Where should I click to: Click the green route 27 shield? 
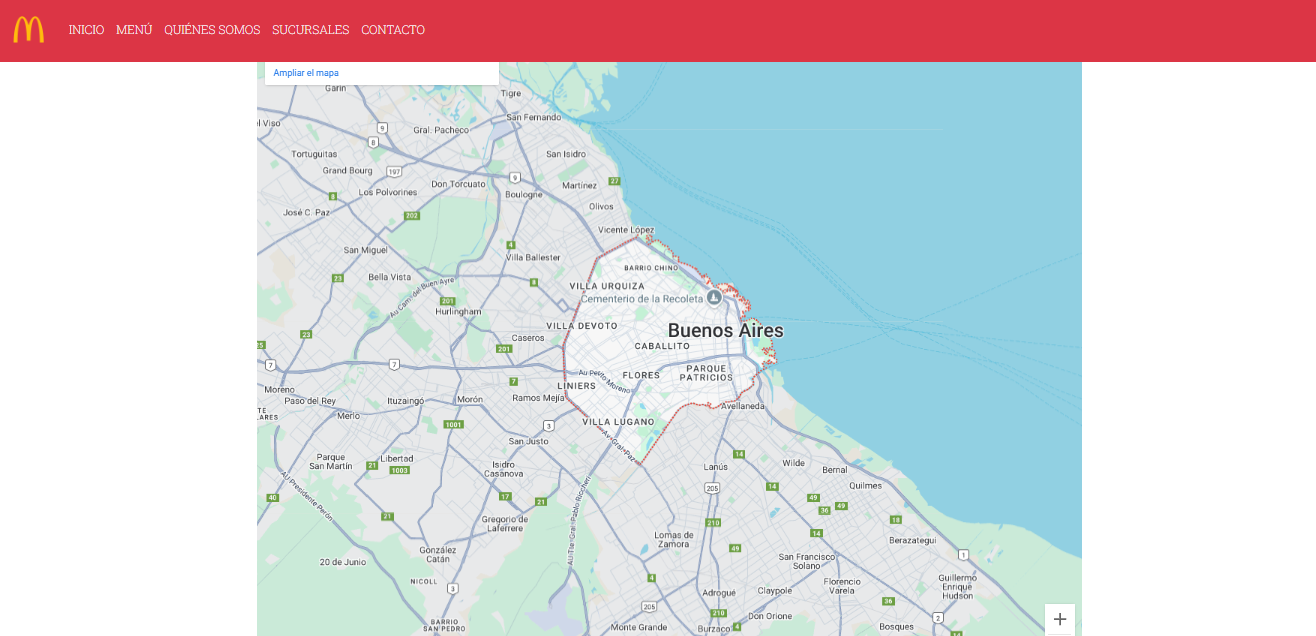(x=614, y=181)
